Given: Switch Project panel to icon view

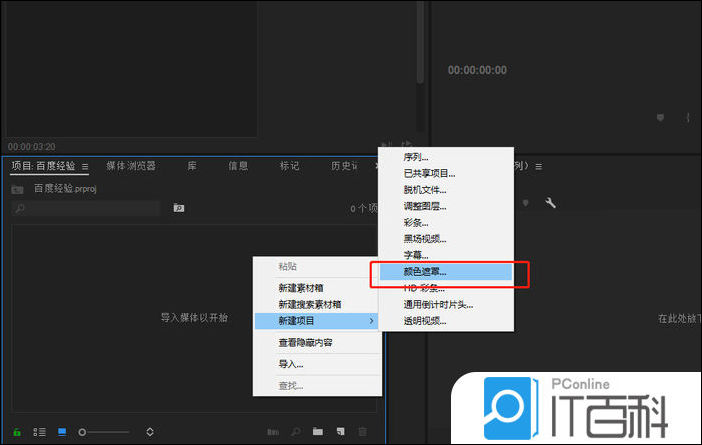Looking at the screenshot, I should pyautogui.click(x=62, y=432).
